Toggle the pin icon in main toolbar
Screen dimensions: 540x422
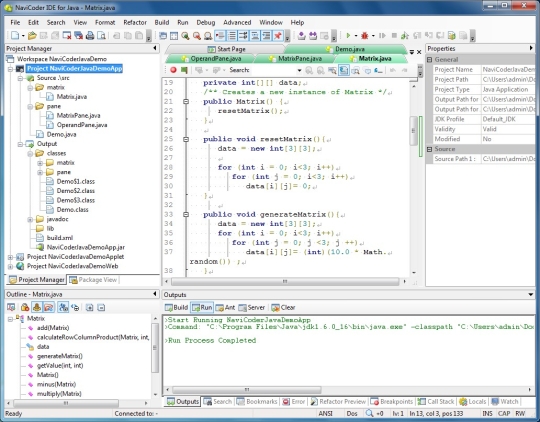pyautogui.click(x=278, y=35)
